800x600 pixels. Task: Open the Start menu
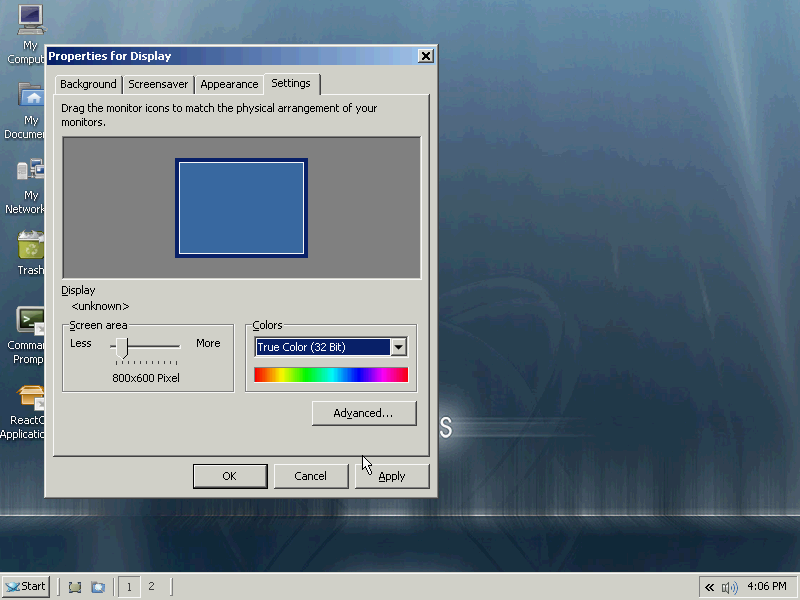[x=26, y=587]
